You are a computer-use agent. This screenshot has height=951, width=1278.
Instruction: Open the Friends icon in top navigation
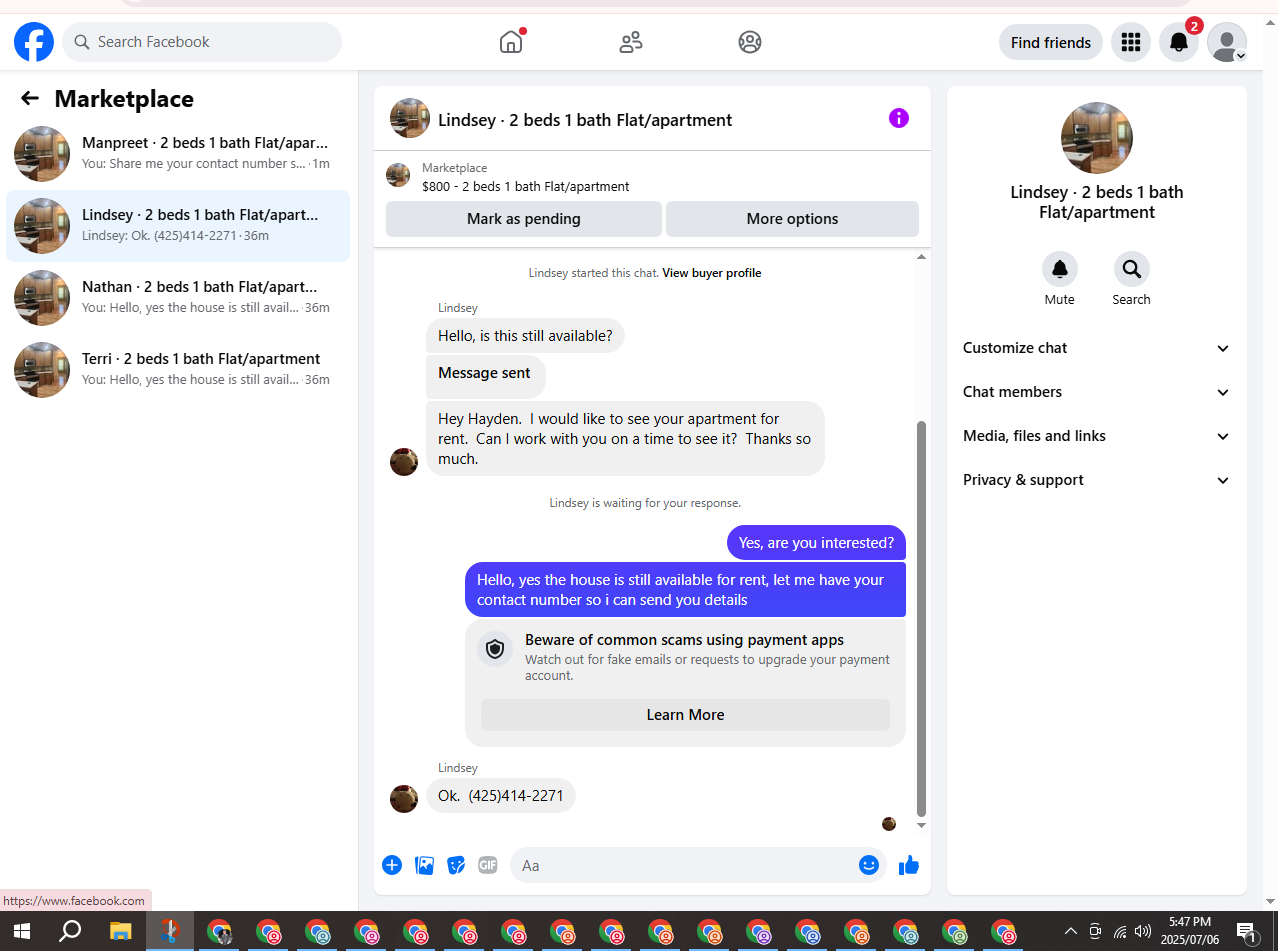click(x=630, y=42)
